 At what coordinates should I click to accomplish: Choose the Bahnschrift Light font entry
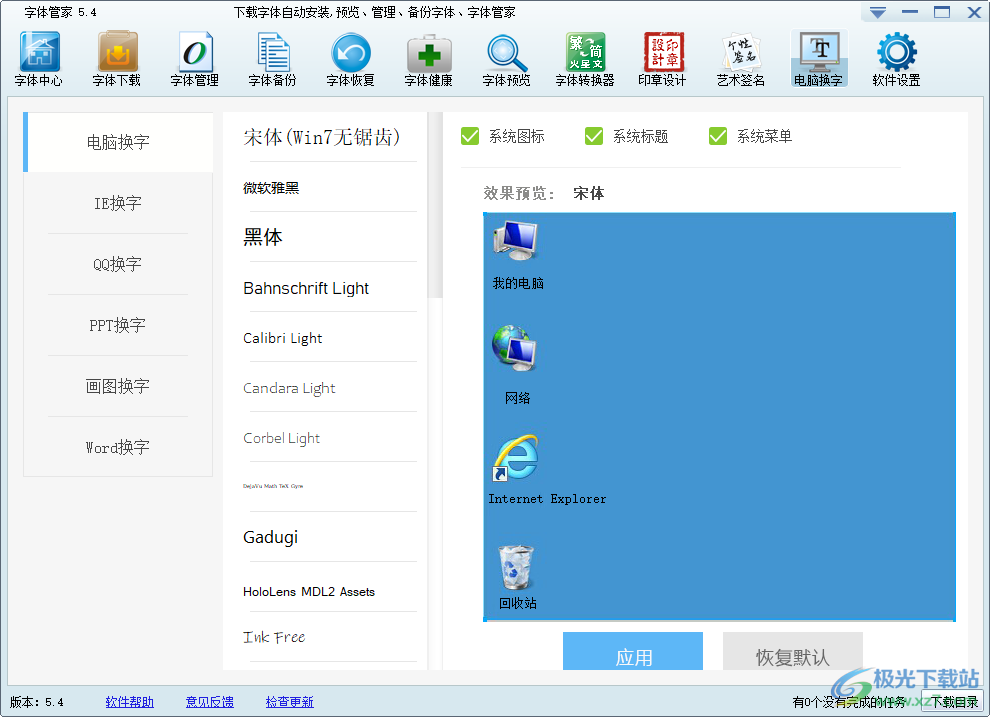point(306,288)
